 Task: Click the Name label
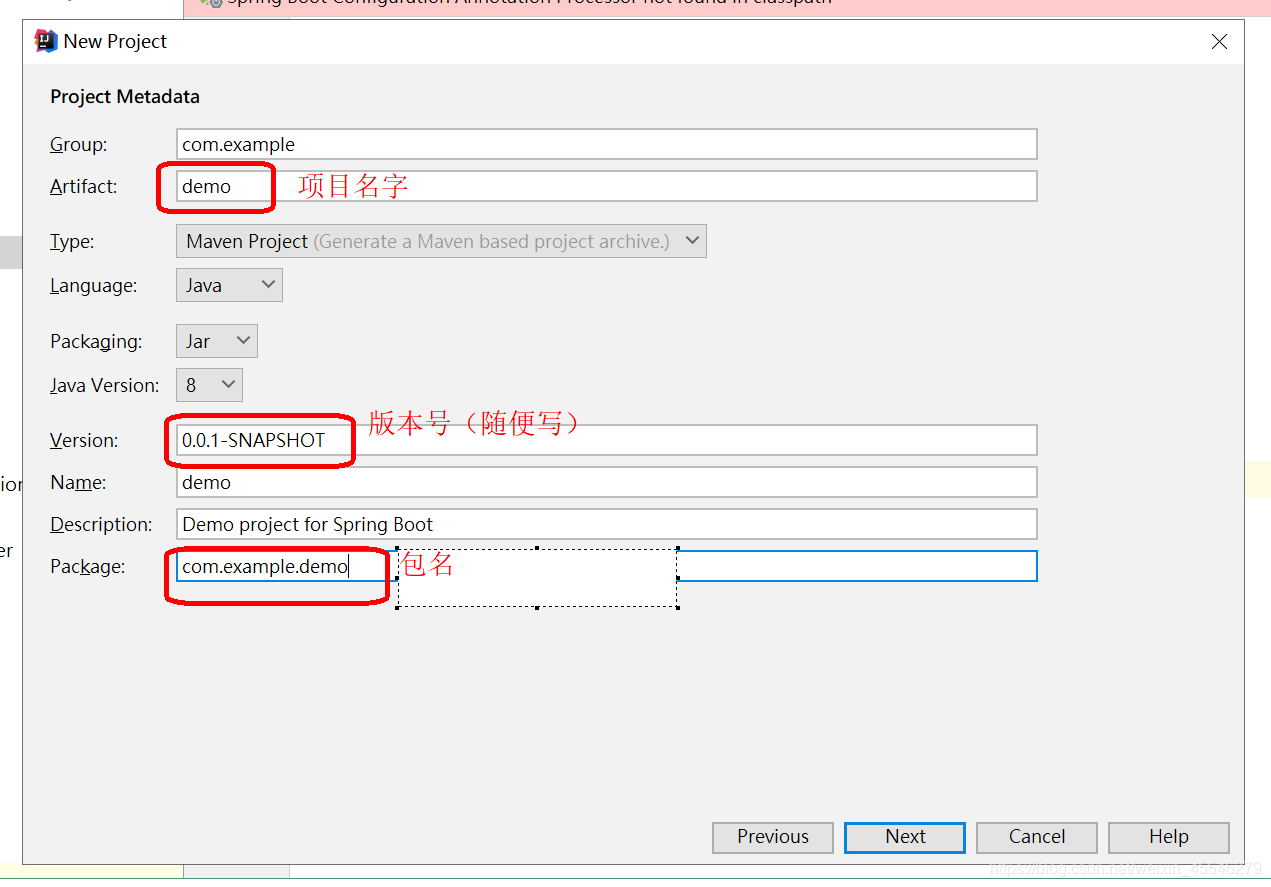click(x=79, y=482)
